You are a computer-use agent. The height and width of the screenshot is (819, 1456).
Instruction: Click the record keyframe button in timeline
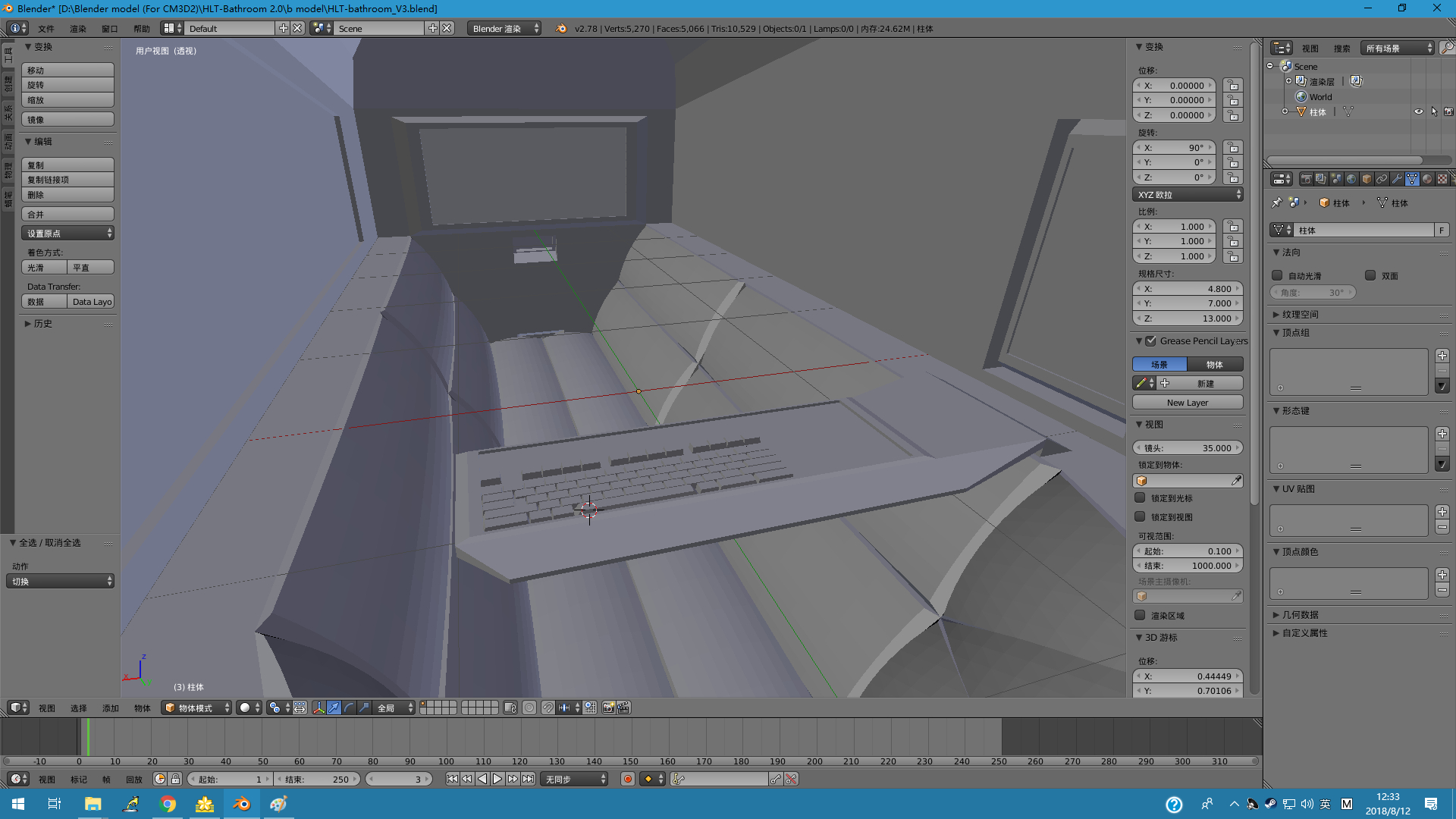pos(627,779)
